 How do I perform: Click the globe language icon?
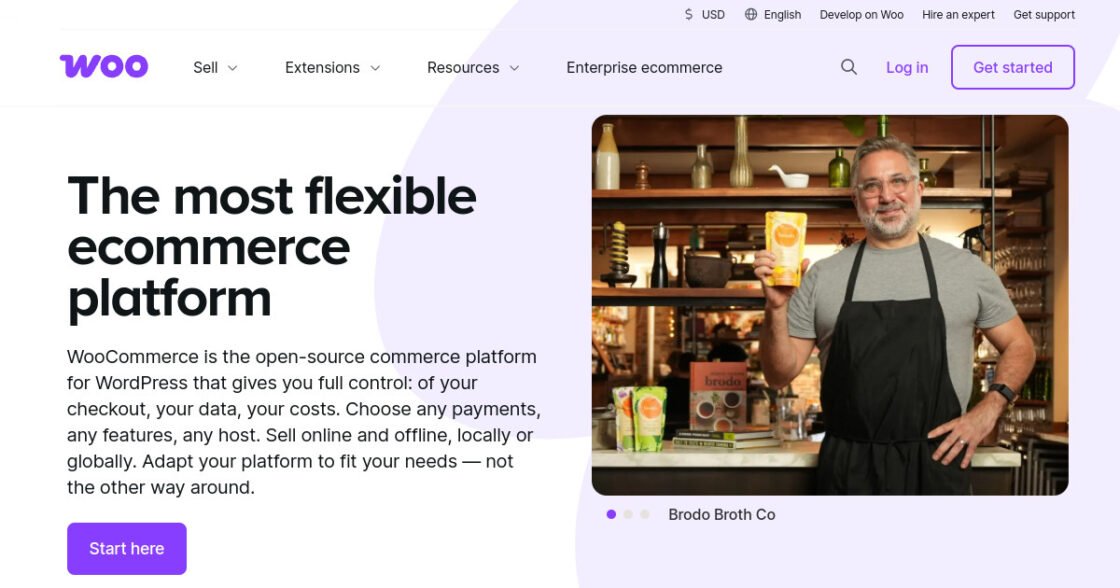coord(751,14)
